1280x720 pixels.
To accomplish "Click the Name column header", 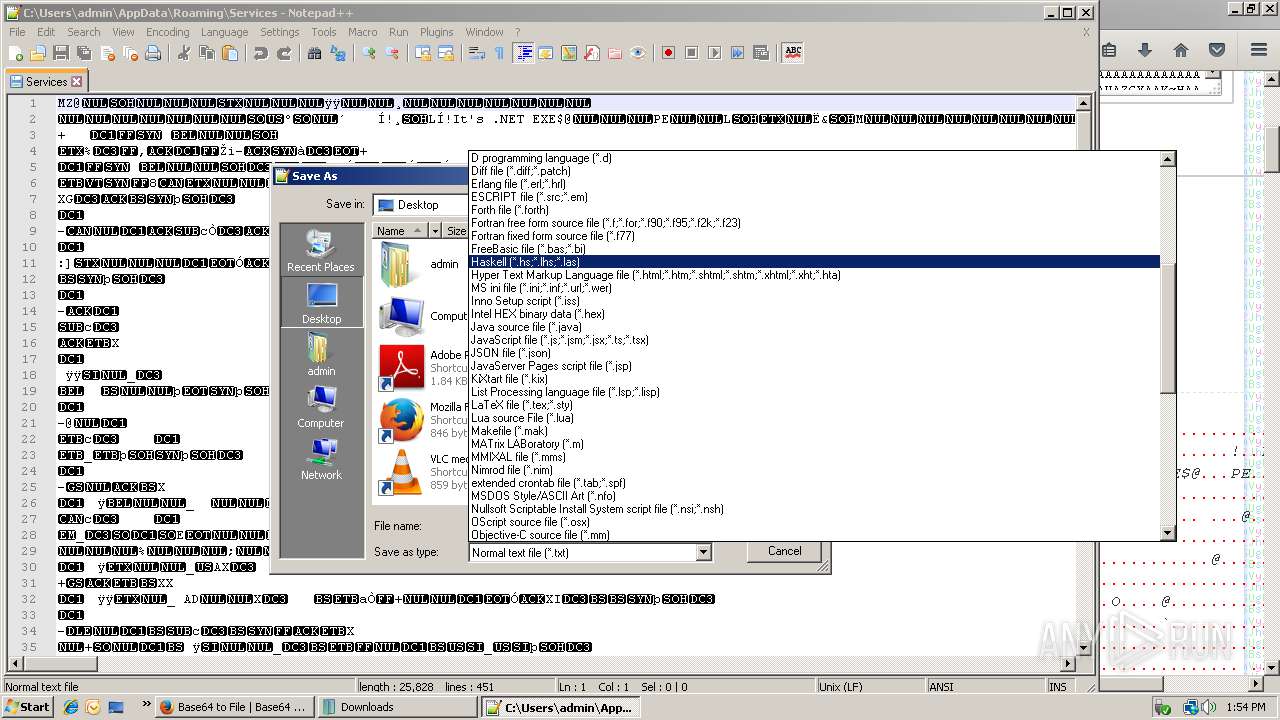I will pyautogui.click(x=400, y=231).
